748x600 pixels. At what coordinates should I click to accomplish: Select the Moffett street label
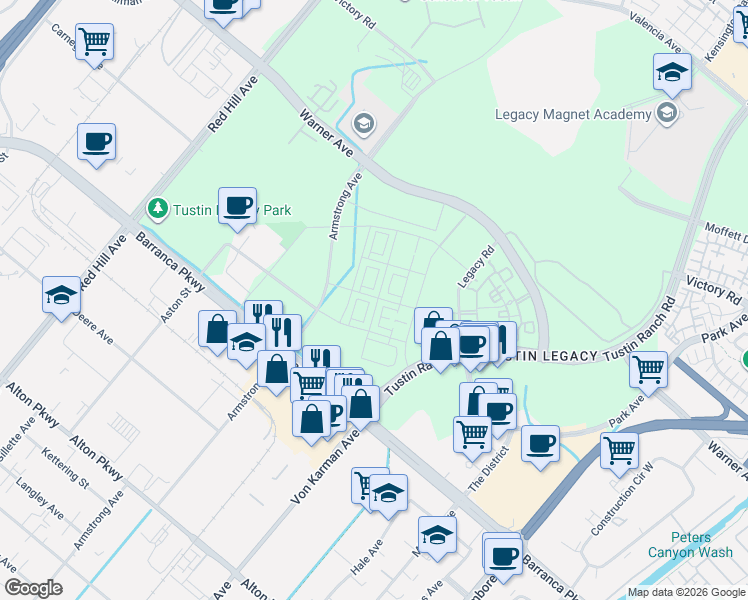pyautogui.click(x=726, y=233)
